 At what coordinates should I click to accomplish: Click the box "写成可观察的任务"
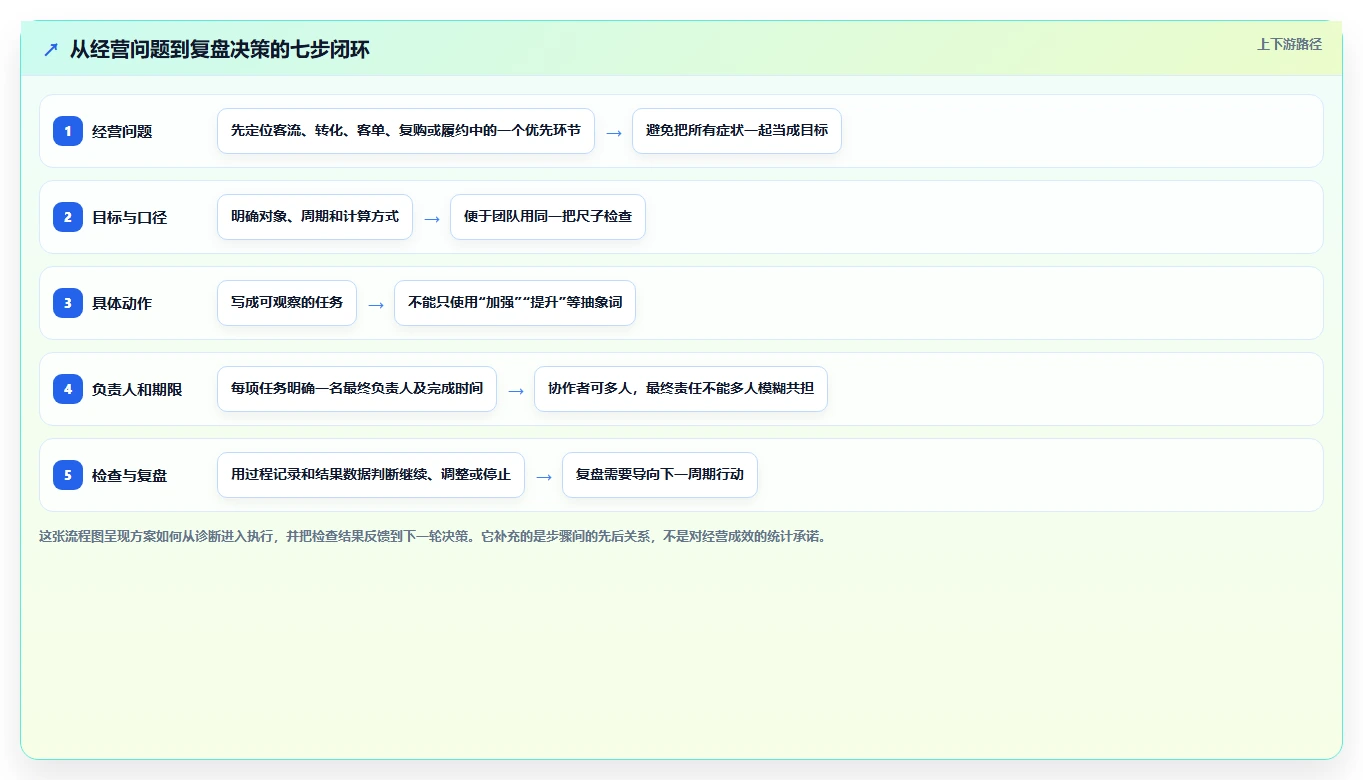(287, 303)
